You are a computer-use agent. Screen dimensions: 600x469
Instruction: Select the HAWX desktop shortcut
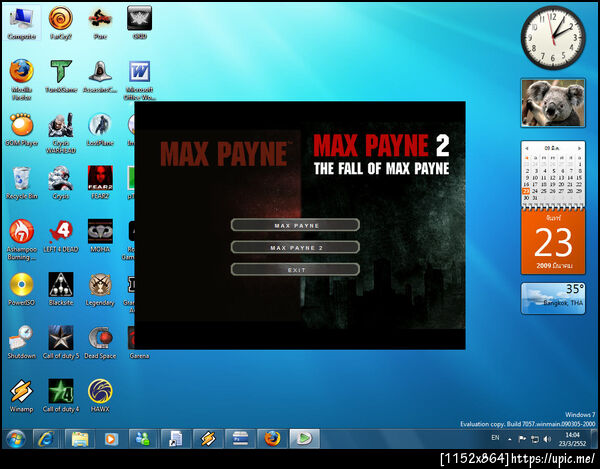100,396
